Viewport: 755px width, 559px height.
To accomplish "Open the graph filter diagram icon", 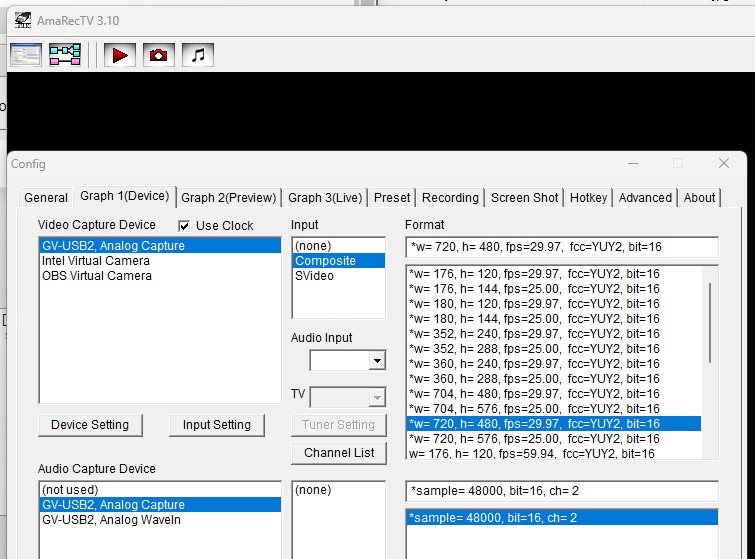I will click(x=65, y=55).
